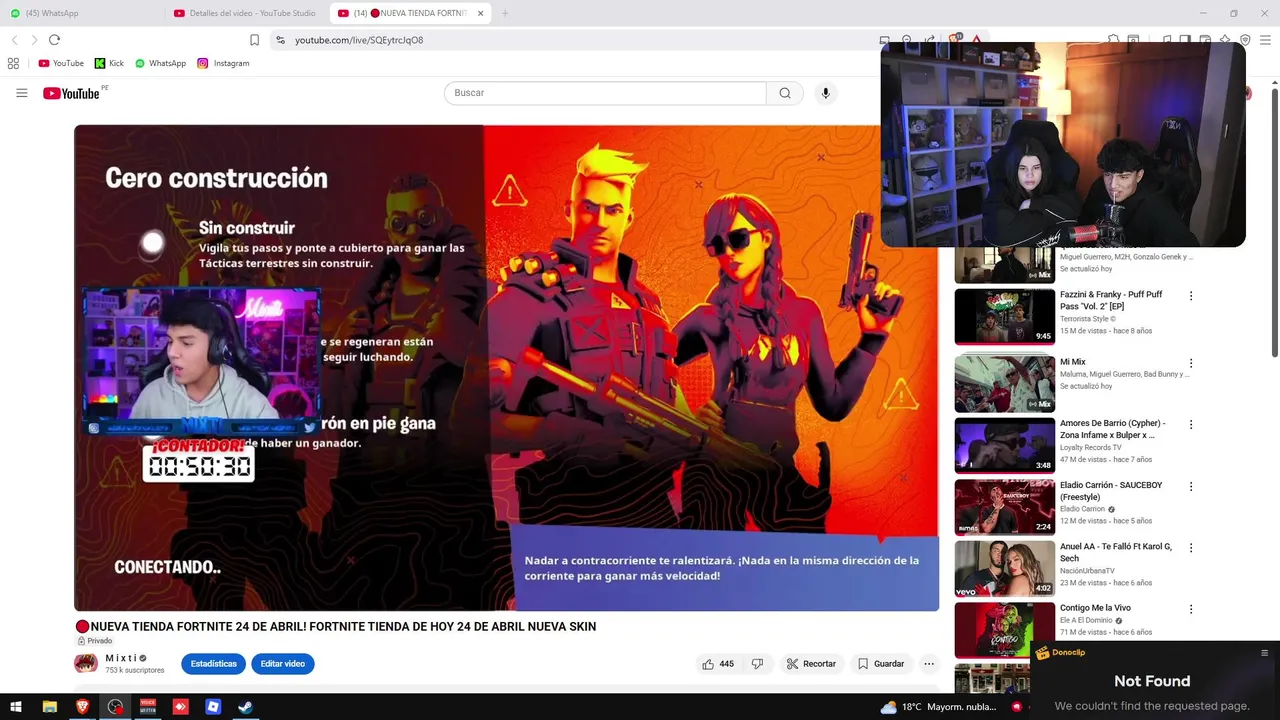Open the Windows Start menu

click(16, 707)
